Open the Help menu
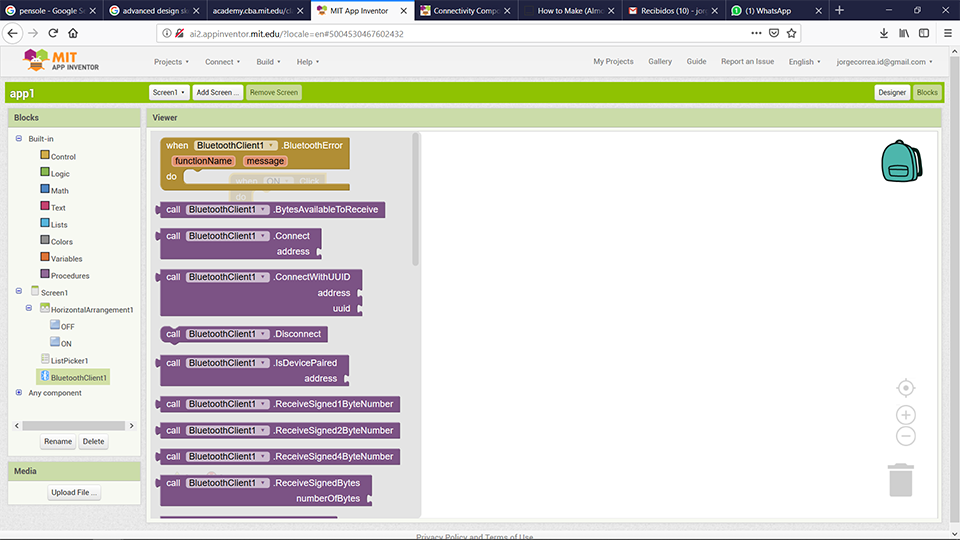 point(308,62)
